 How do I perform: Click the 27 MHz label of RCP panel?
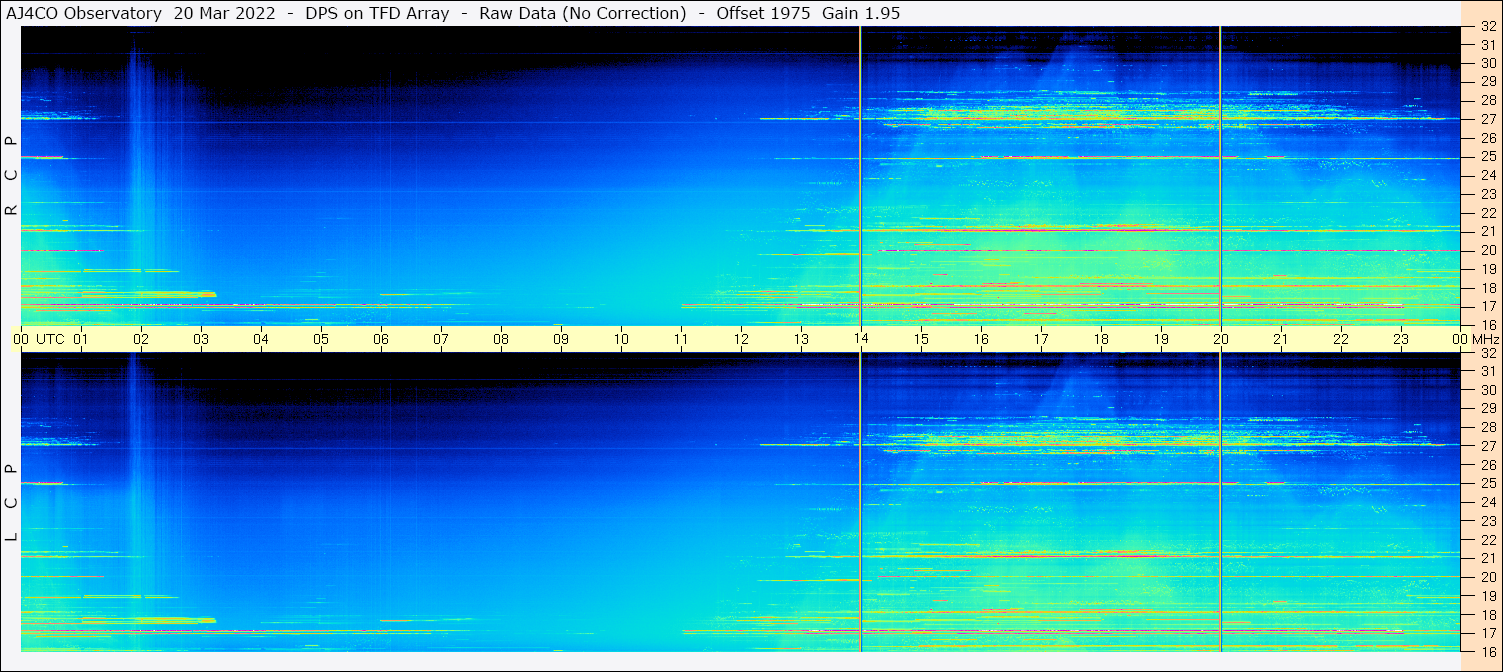click(1487, 119)
